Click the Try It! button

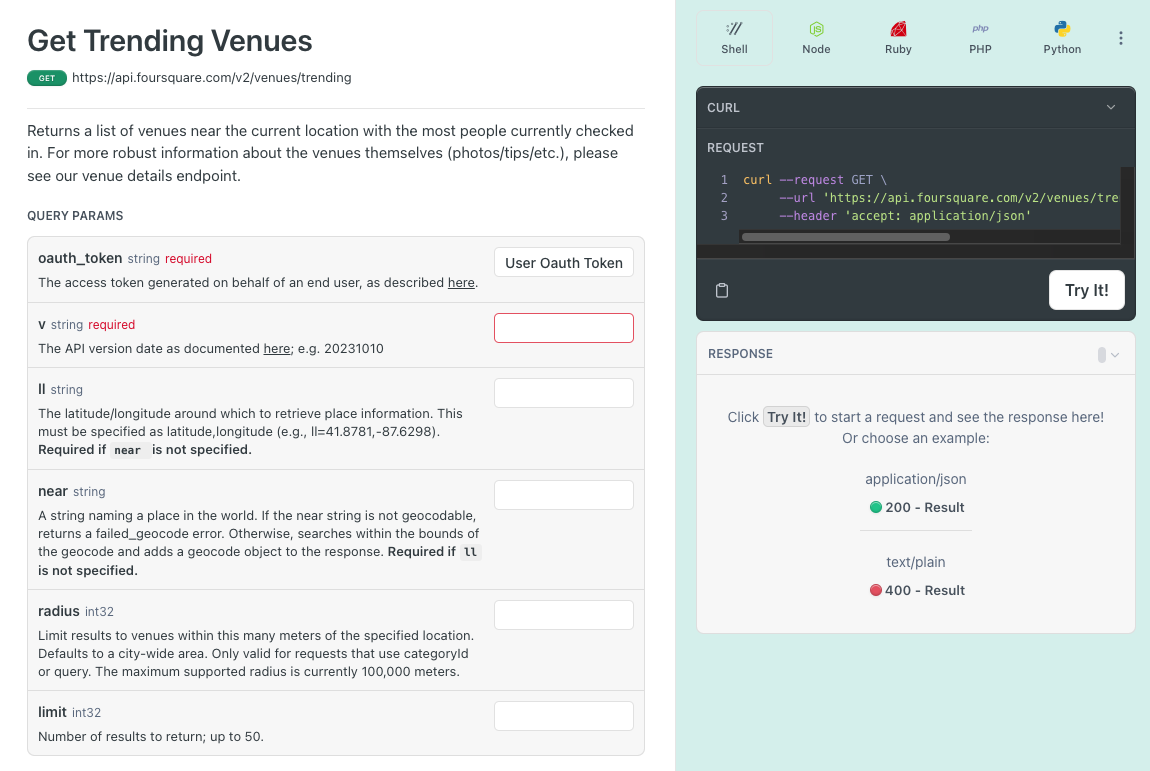pos(1086,291)
